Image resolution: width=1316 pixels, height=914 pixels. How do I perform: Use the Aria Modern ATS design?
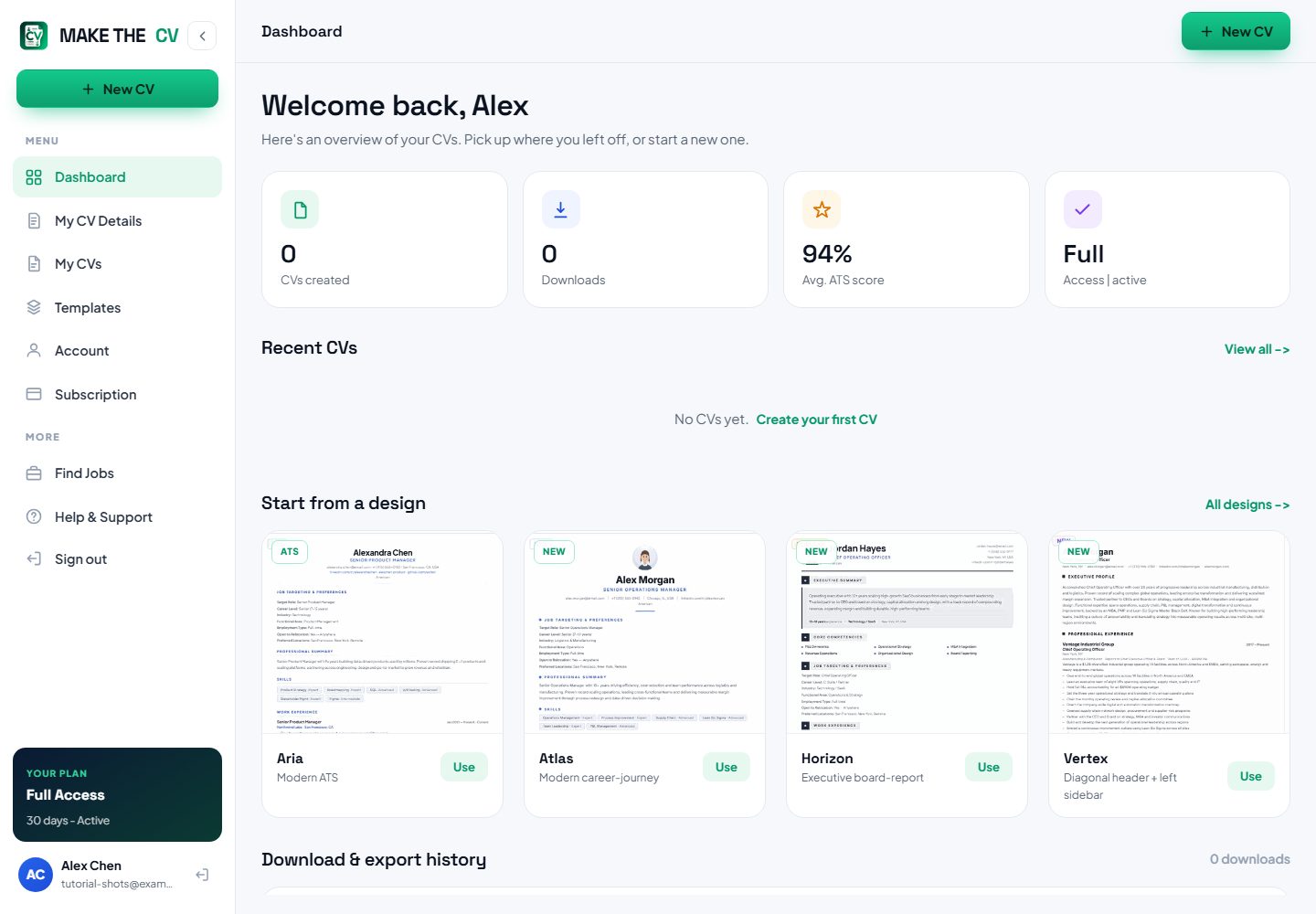click(464, 767)
